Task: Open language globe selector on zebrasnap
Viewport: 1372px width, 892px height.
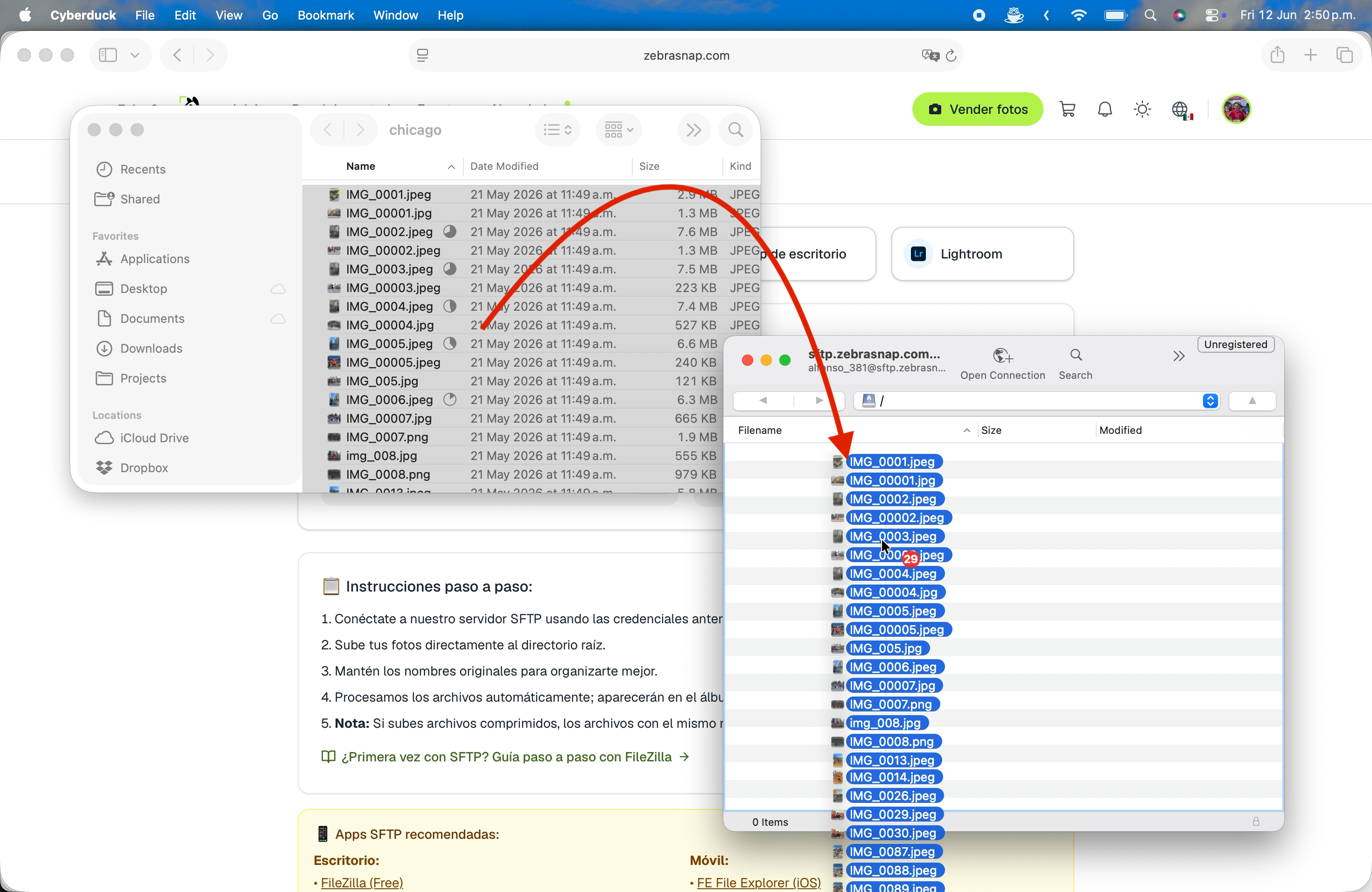Action: pyautogui.click(x=1181, y=110)
